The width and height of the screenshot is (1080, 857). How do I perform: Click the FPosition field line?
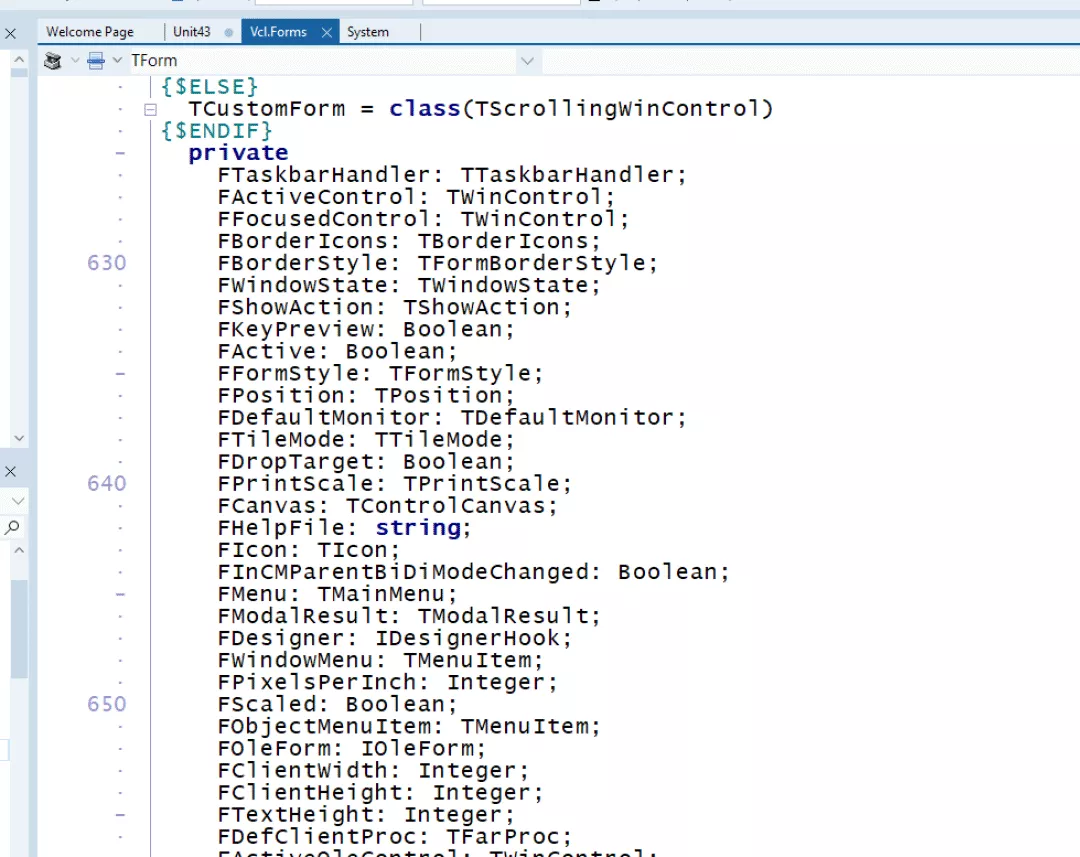coord(366,395)
